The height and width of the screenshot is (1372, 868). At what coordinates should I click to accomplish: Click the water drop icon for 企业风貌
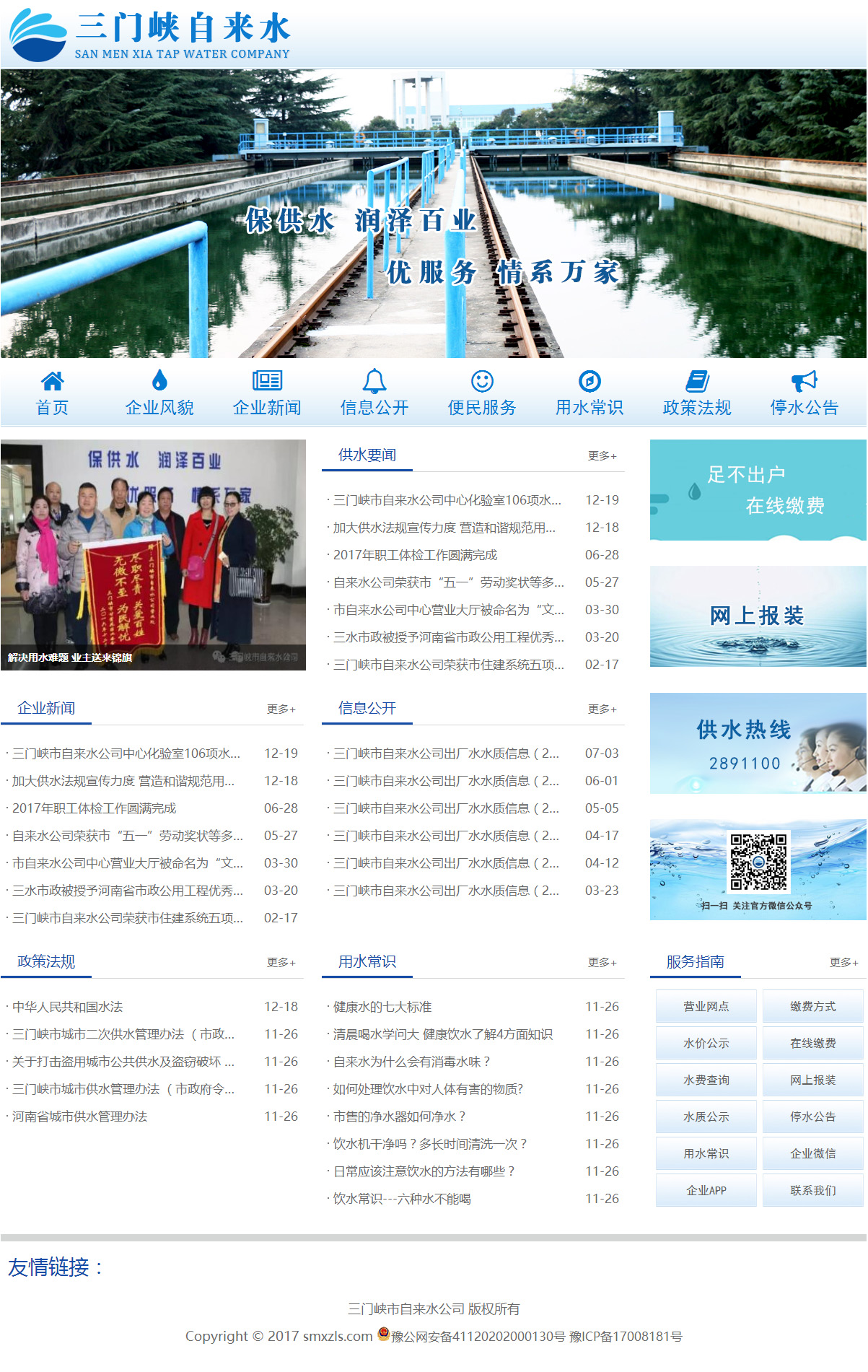point(159,380)
